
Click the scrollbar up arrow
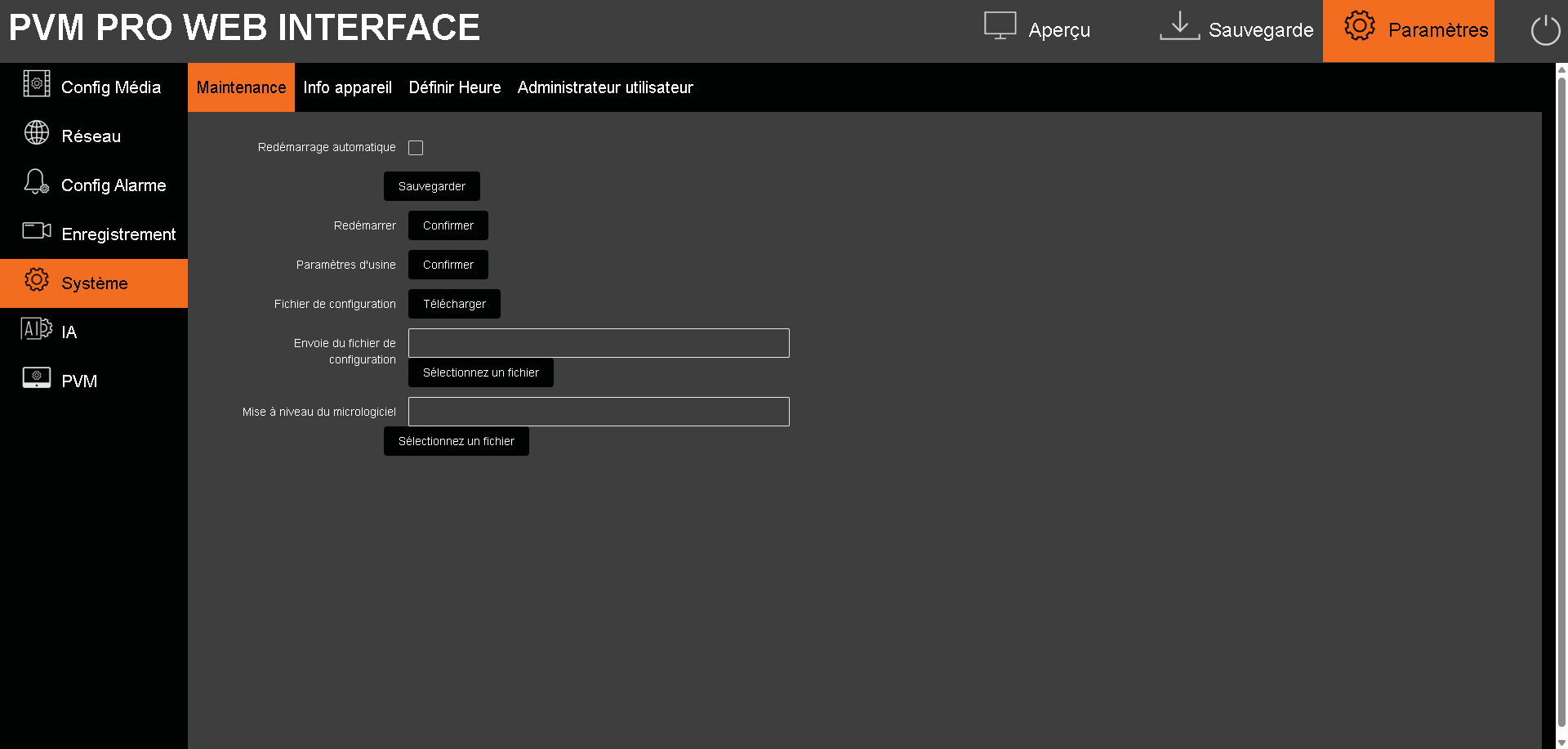pyautogui.click(x=1562, y=69)
